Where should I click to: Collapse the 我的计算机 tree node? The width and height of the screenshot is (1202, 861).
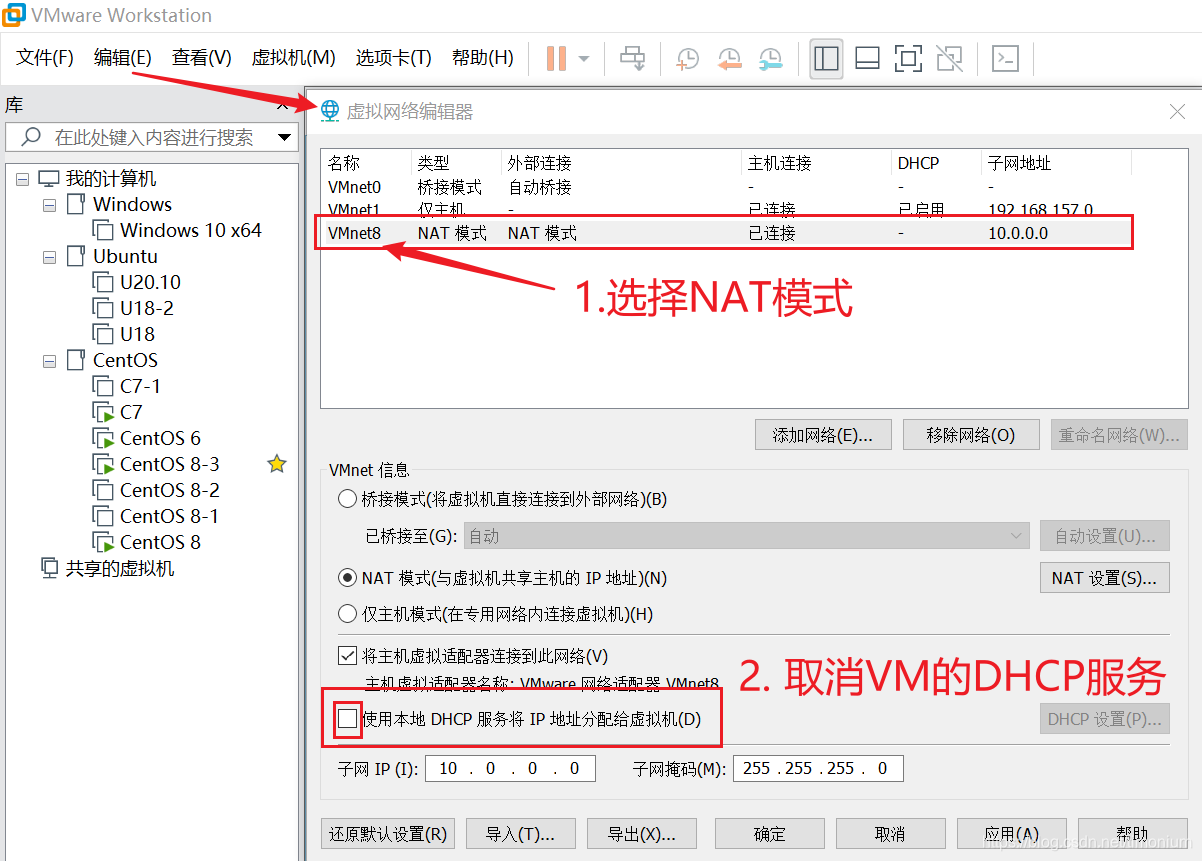coord(23,179)
